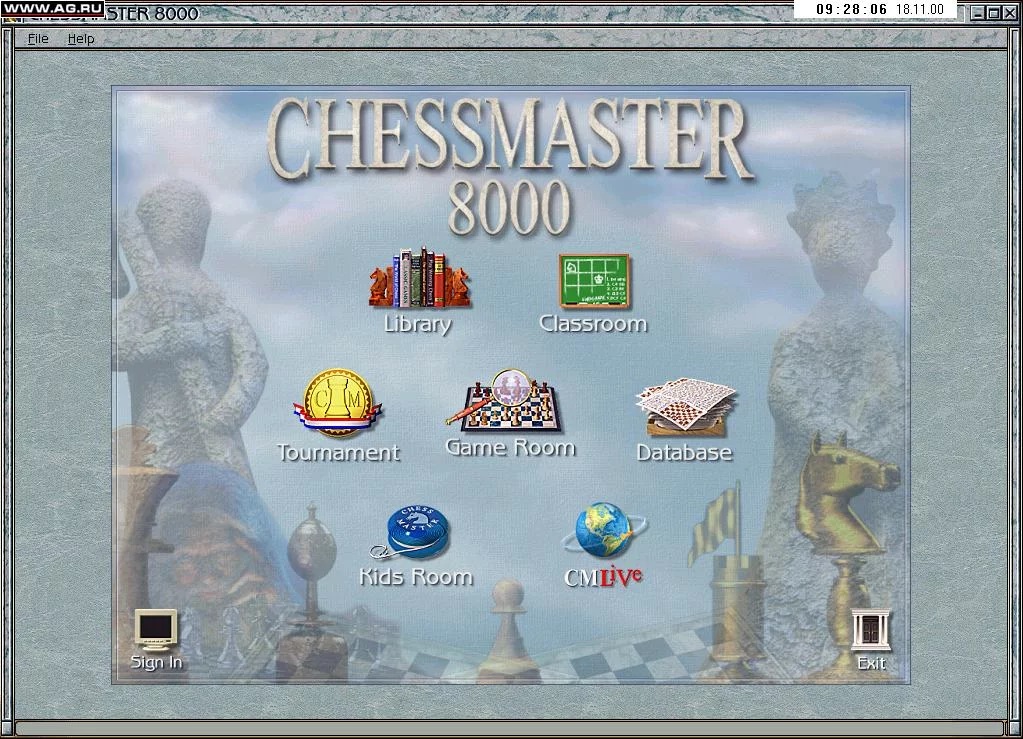Open the Library bookshelf icon

[420, 278]
